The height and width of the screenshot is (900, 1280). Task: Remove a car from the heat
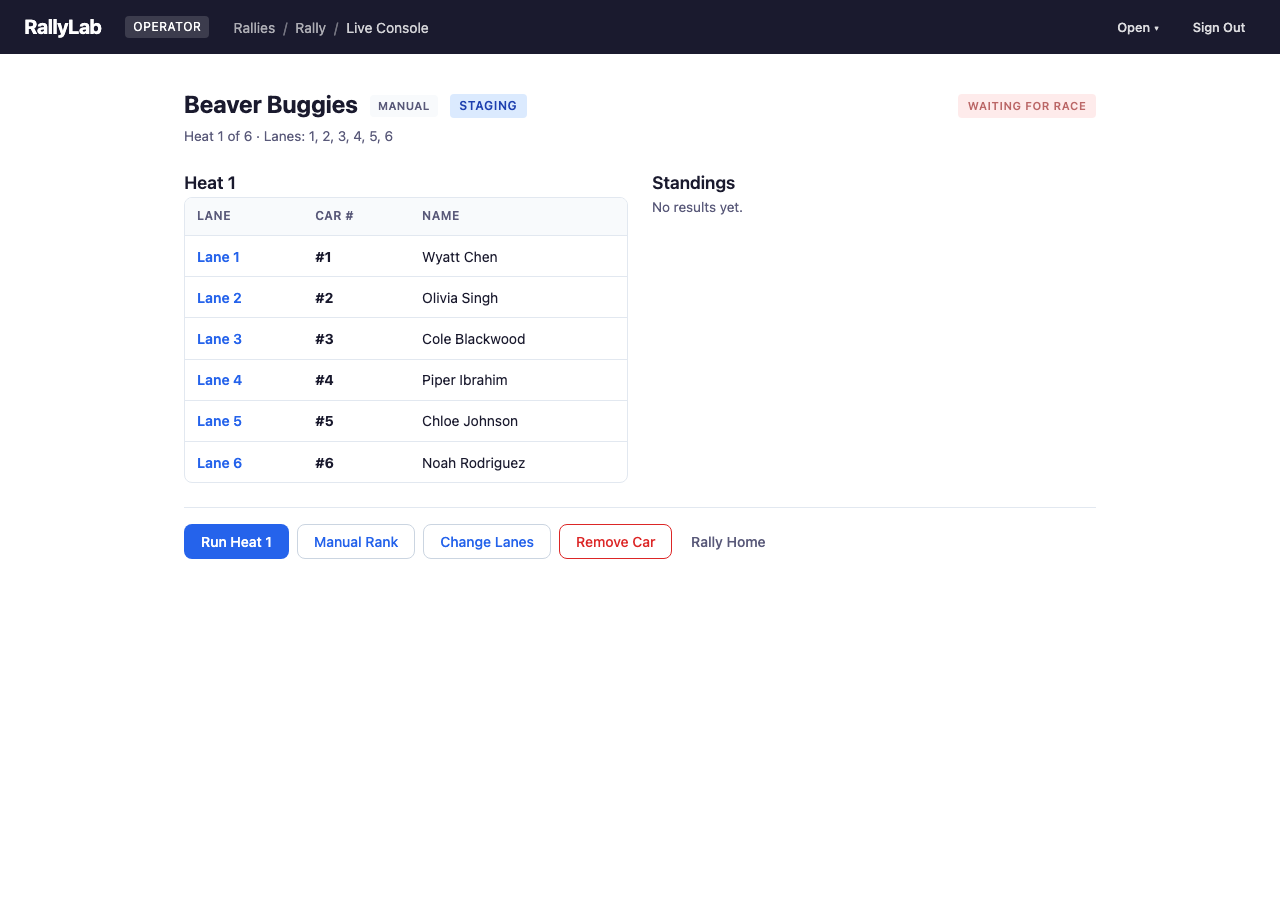pyautogui.click(x=615, y=541)
